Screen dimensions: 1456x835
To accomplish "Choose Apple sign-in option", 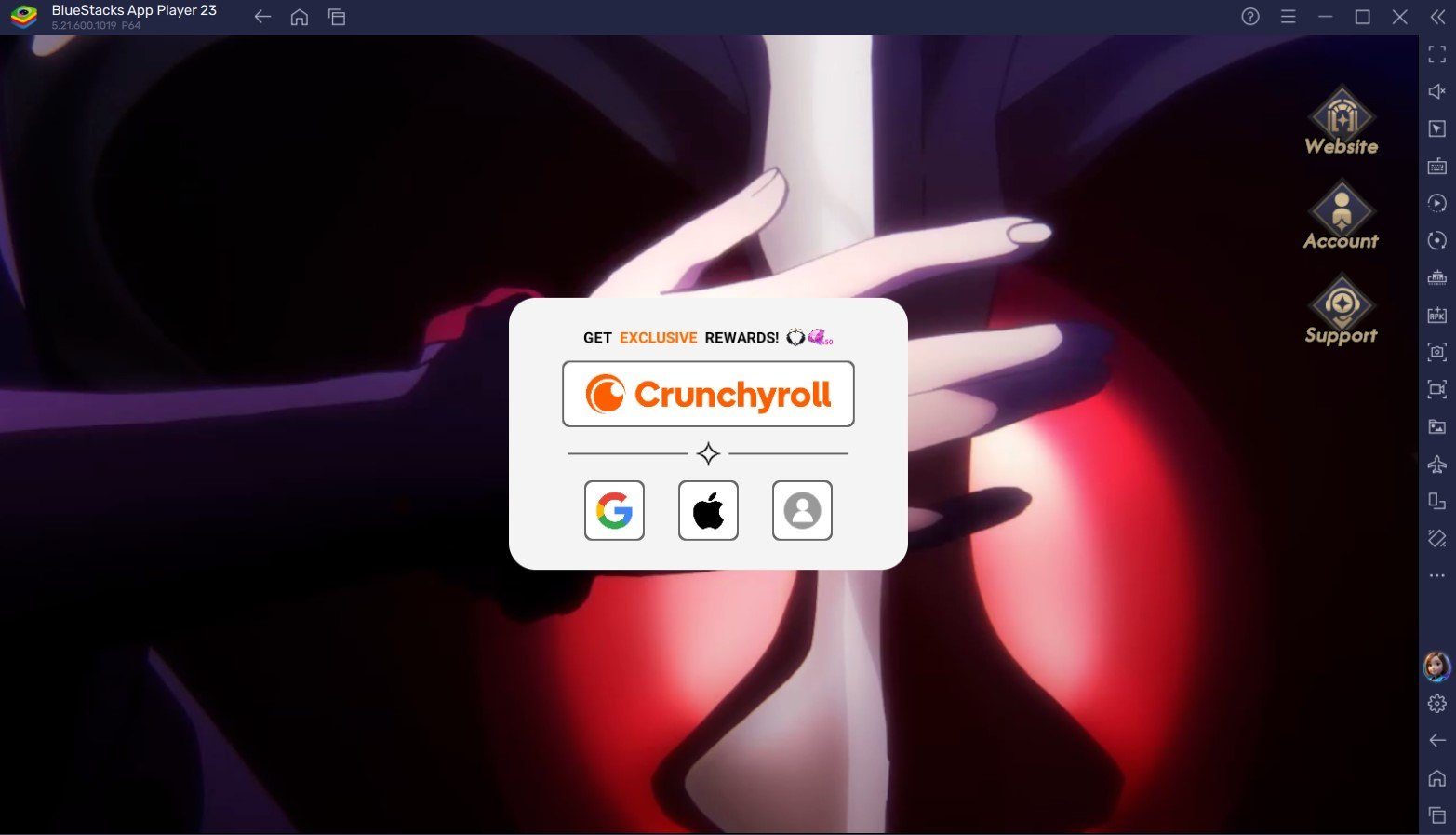I will [x=708, y=510].
